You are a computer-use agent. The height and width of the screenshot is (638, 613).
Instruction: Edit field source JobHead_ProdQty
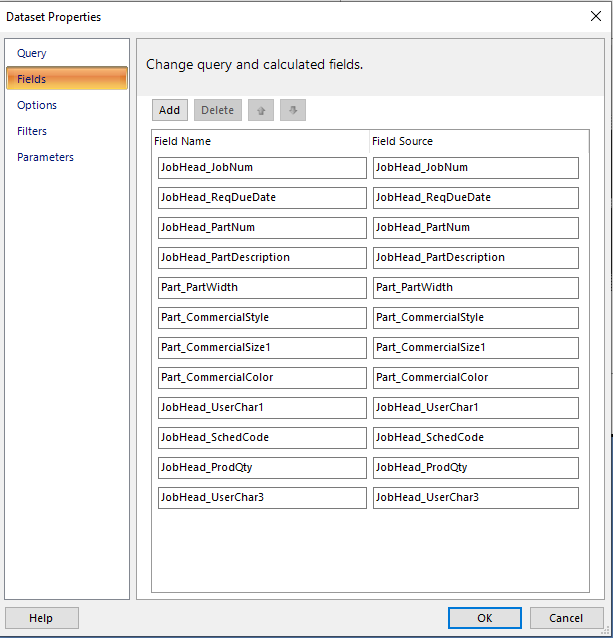(x=476, y=468)
